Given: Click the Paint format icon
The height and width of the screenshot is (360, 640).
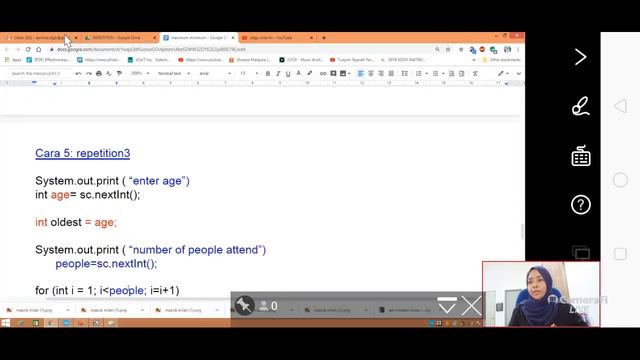Looking at the screenshot, I should (119, 73).
